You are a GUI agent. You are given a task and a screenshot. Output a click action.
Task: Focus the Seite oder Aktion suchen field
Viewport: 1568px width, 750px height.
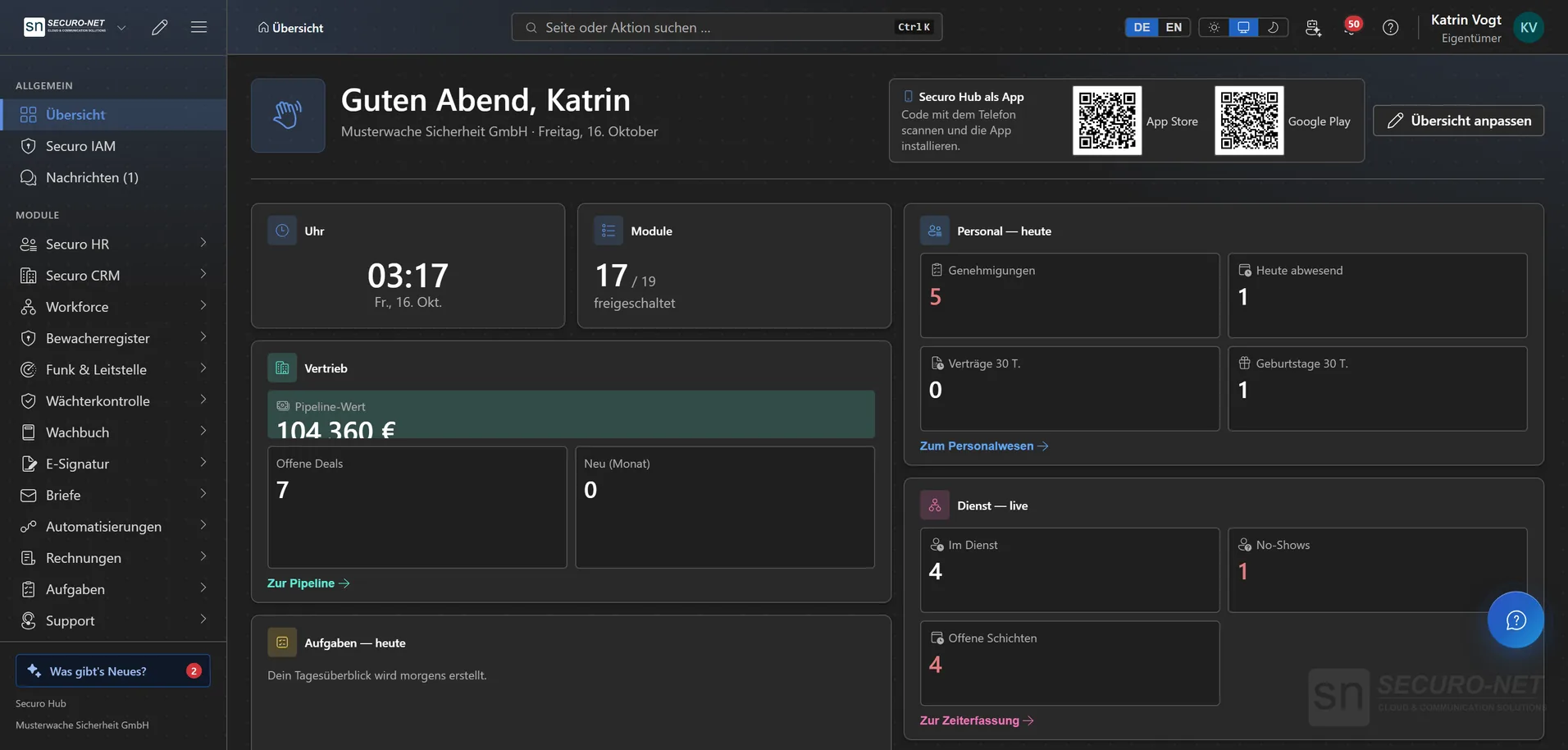pyautogui.click(x=727, y=27)
